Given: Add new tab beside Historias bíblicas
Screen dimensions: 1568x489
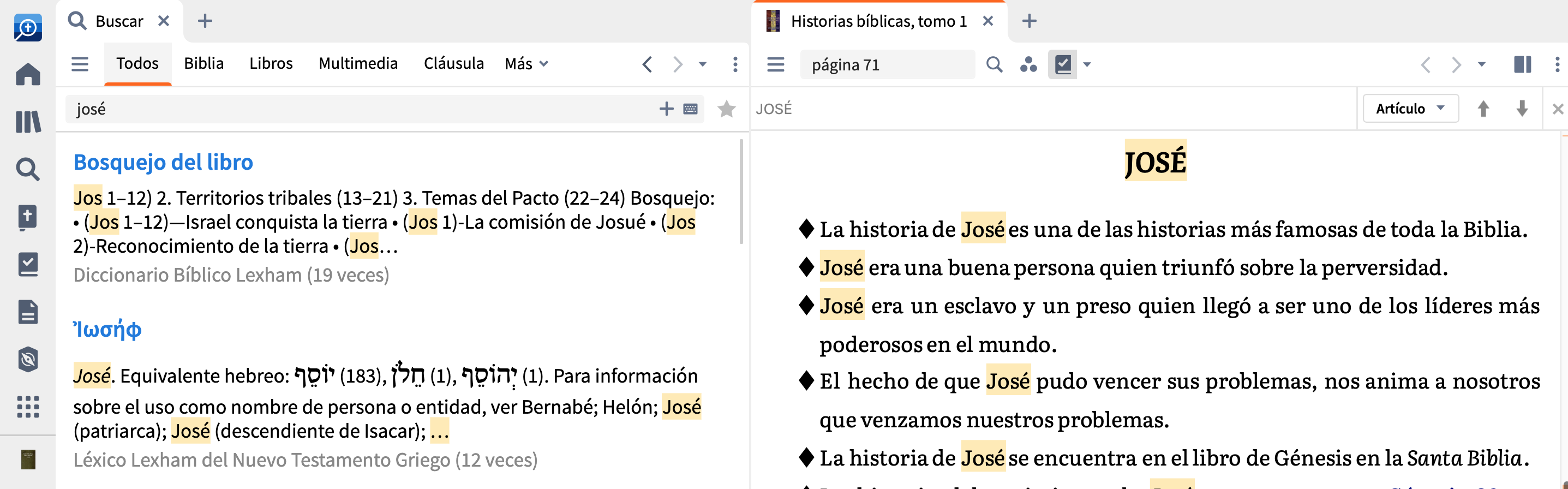Looking at the screenshot, I should (x=1030, y=21).
